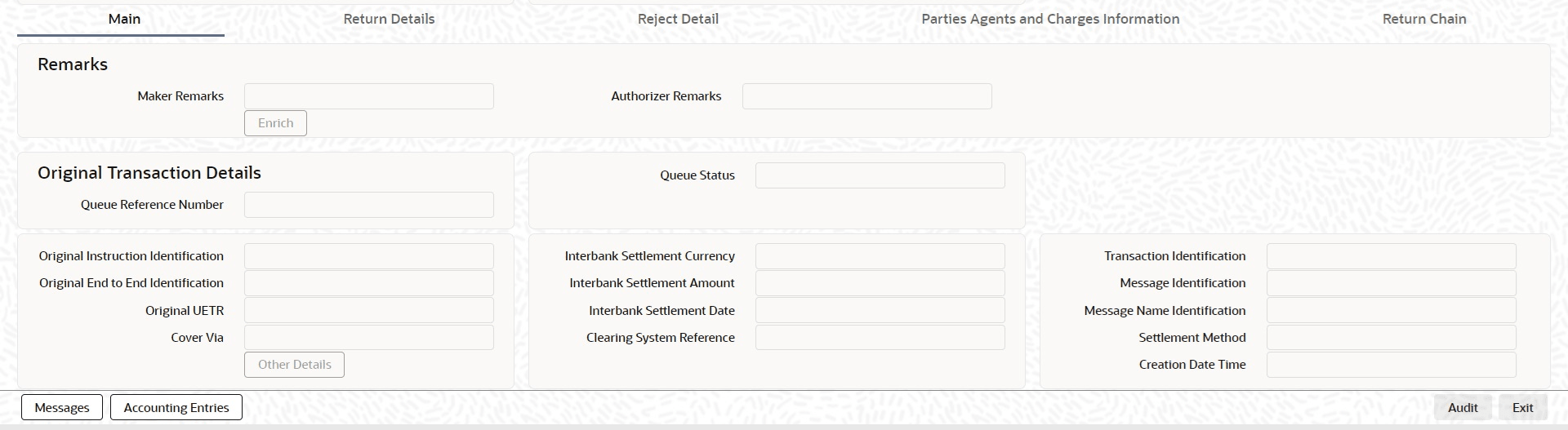Exit the screen
This screenshot has height=430, width=1568.
pyautogui.click(x=1522, y=408)
